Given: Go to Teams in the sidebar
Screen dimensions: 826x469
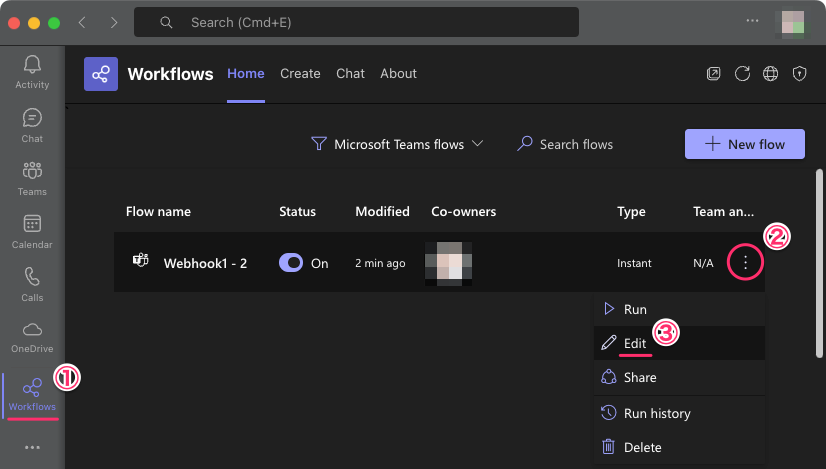Looking at the screenshot, I should click(32, 179).
